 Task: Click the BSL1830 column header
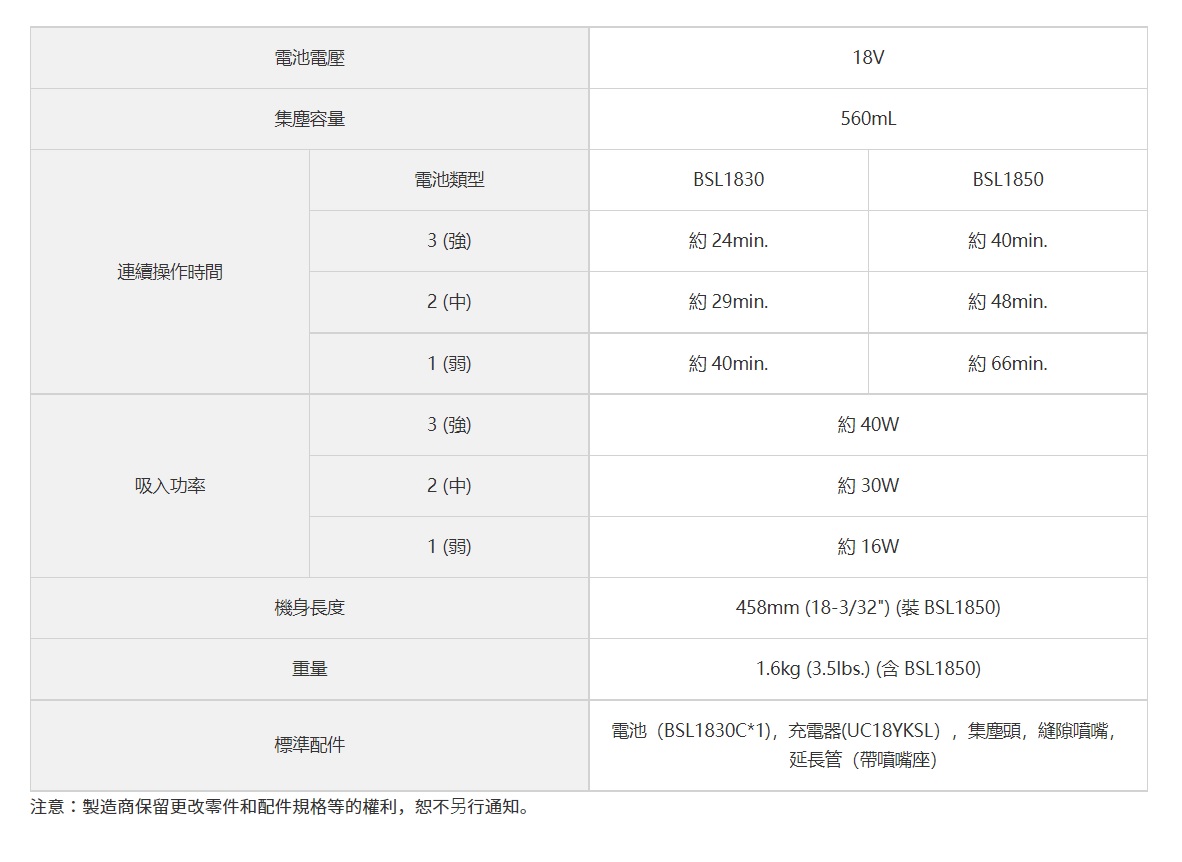point(728,180)
